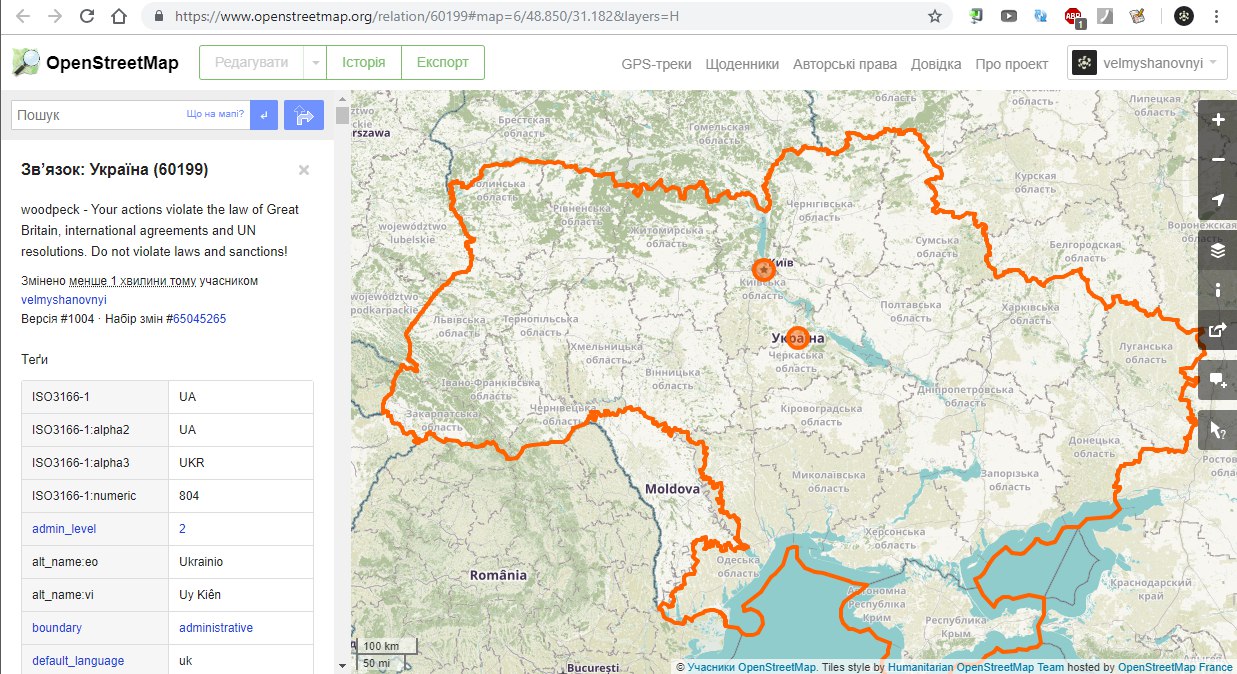The height and width of the screenshot is (674, 1237).
Task: Click the 804 numeric code value
Action: coord(189,496)
